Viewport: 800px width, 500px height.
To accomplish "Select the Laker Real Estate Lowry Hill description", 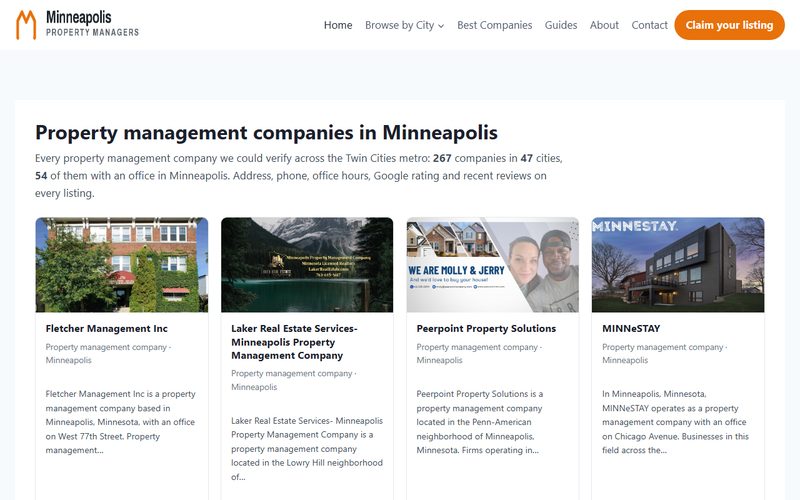I will coord(307,449).
